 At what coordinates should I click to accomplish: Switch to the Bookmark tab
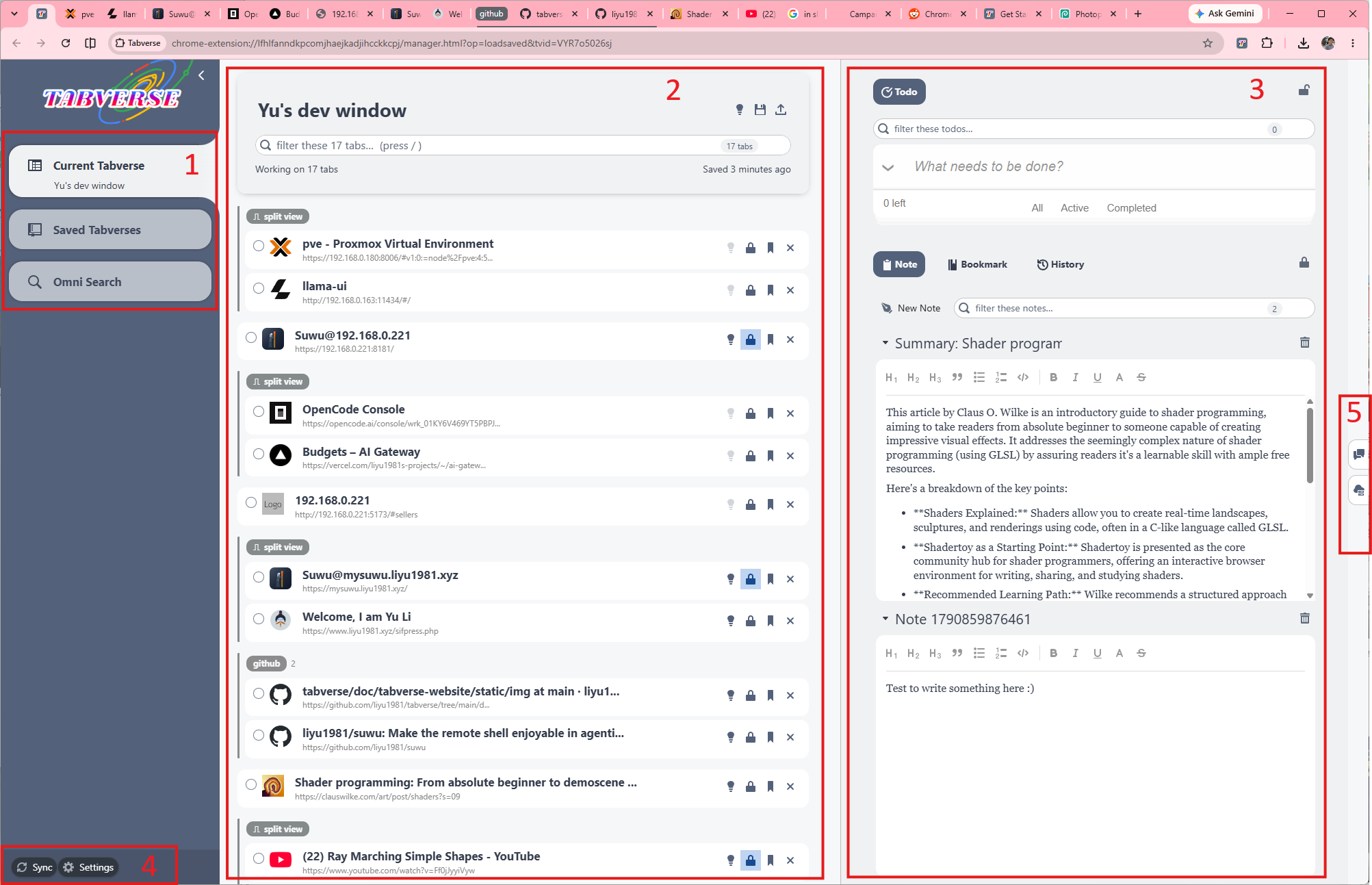pyautogui.click(x=978, y=264)
